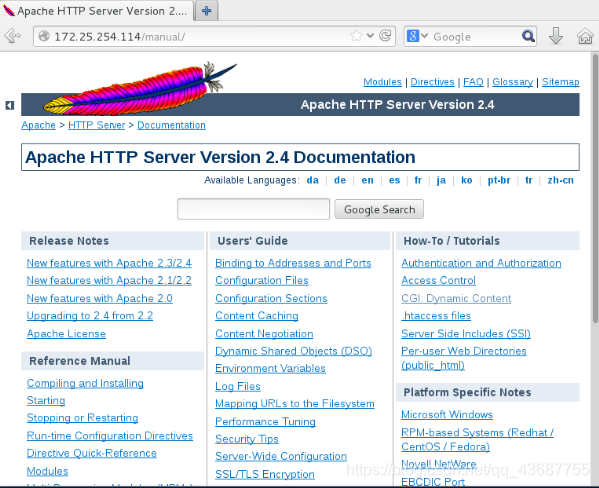Open Security Tips link
Viewport: 599px width, 488px height.
click(247, 439)
